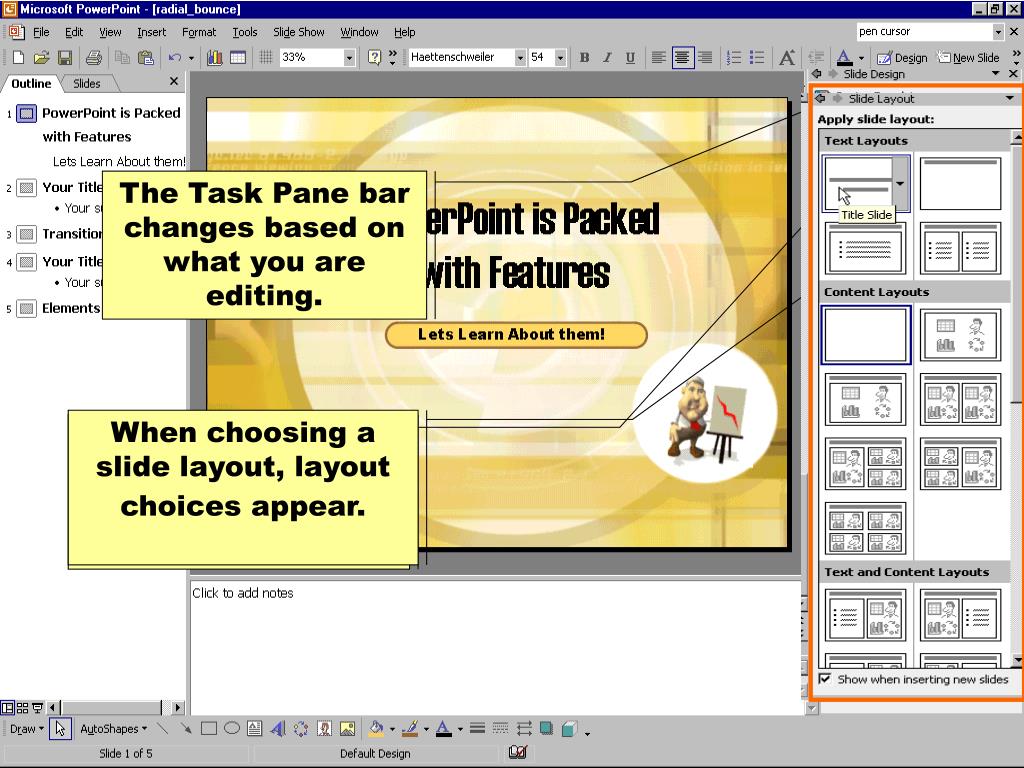Select the Oval drawing tool

232,728
